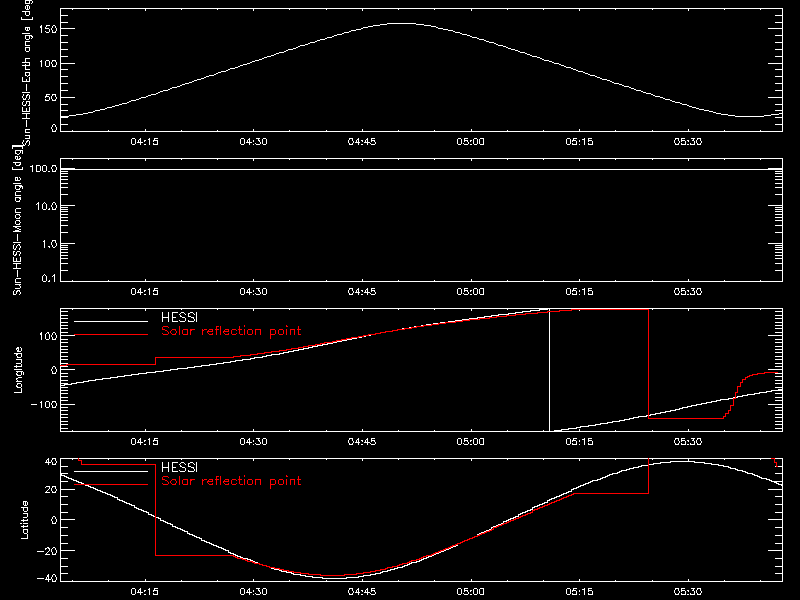This screenshot has width=800, height=600.
Task: Select the 50 tick label in Earth angle plot
Action: (51, 97)
